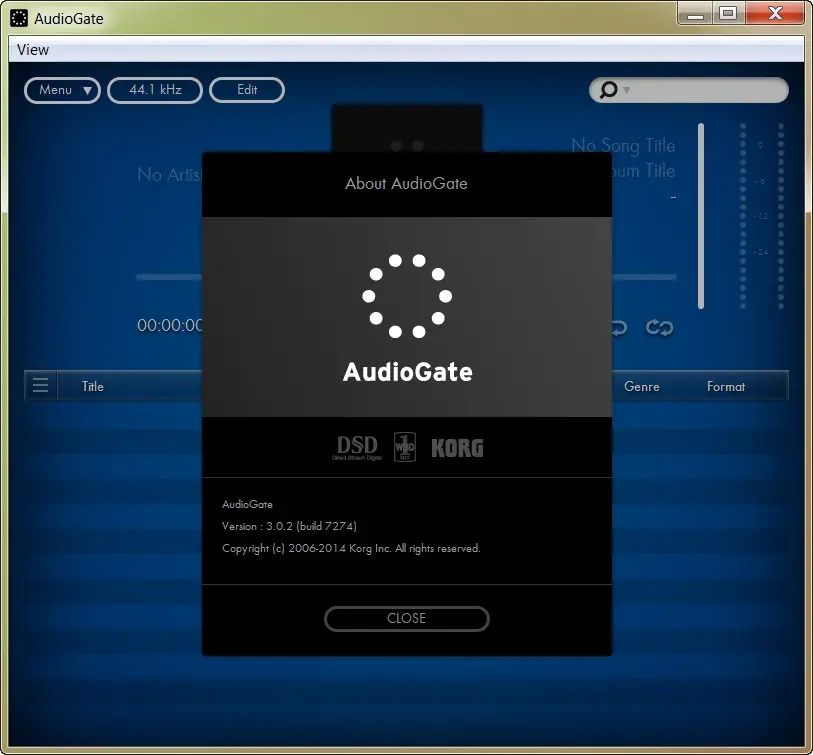813x755 pixels.
Task: Click the AudioGate title bar icon
Action: tap(19, 18)
